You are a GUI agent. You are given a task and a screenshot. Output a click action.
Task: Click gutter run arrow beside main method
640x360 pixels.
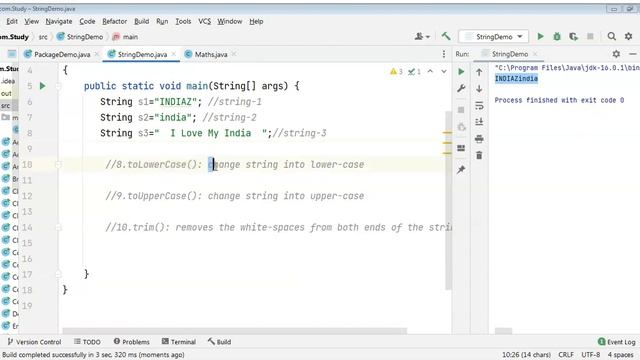pyautogui.click(x=42, y=86)
